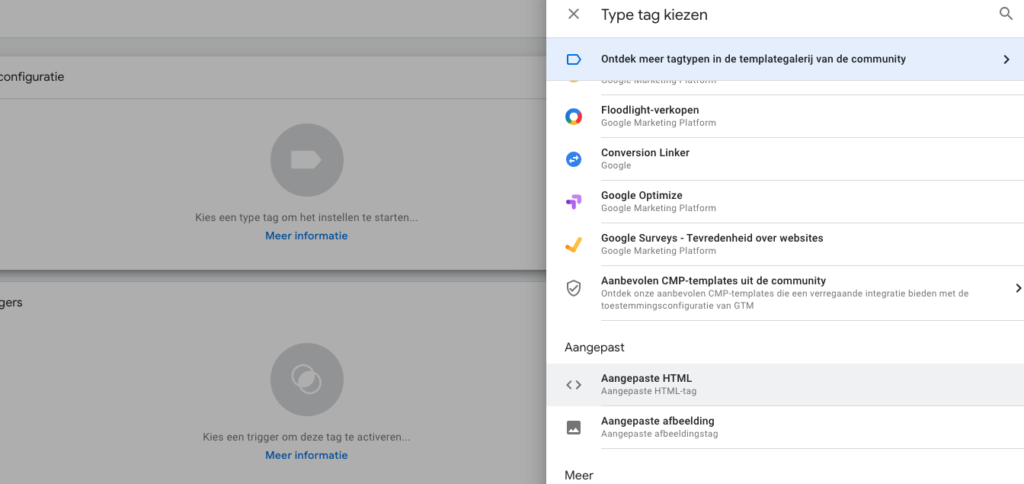1024x484 pixels.
Task: Open Aanbevolen CMP-templates uit de community
Action: click(x=785, y=293)
